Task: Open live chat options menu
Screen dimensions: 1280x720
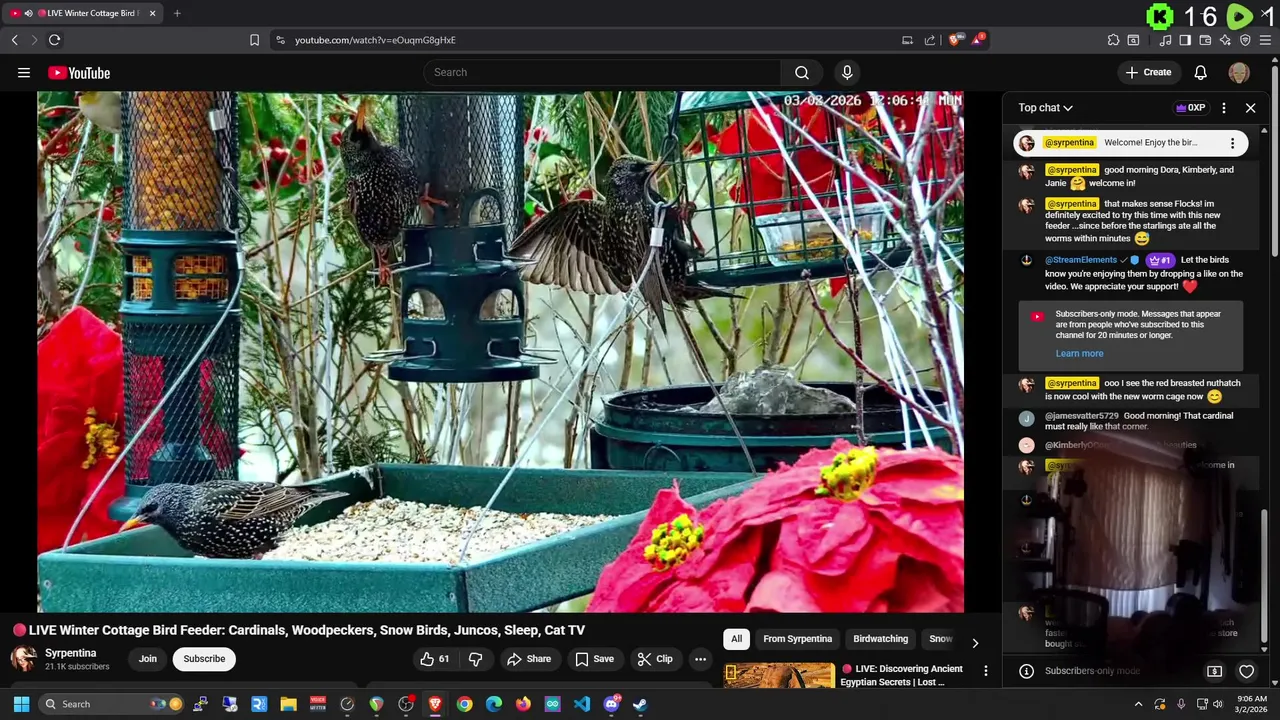Action: [x=1224, y=108]
